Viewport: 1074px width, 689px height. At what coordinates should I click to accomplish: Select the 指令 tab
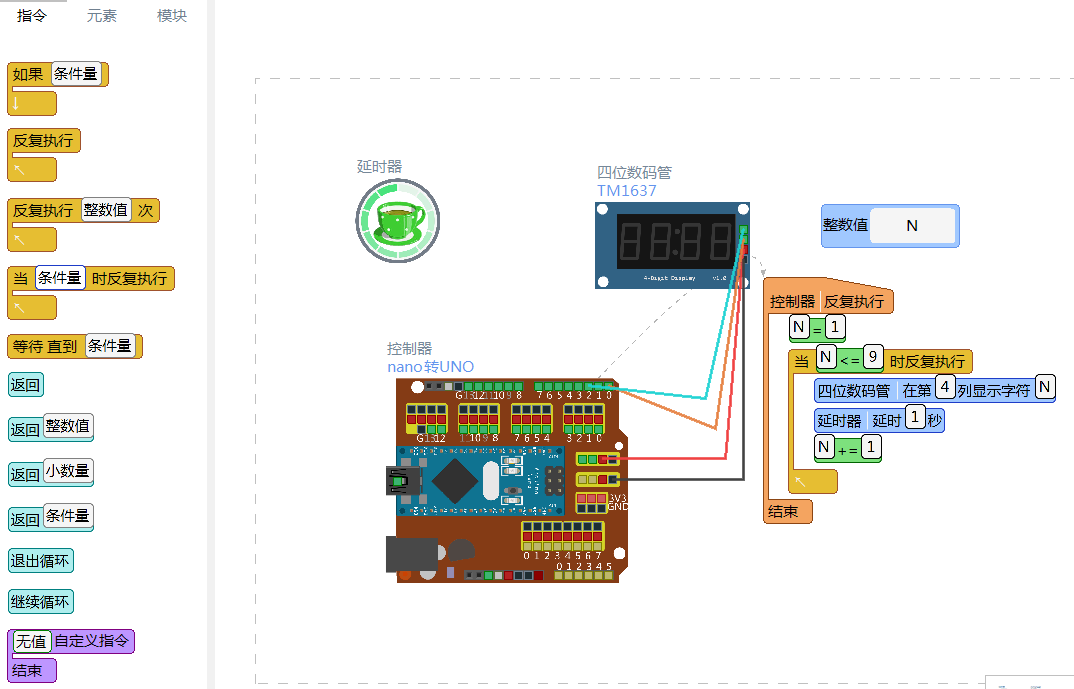point(32,16)
